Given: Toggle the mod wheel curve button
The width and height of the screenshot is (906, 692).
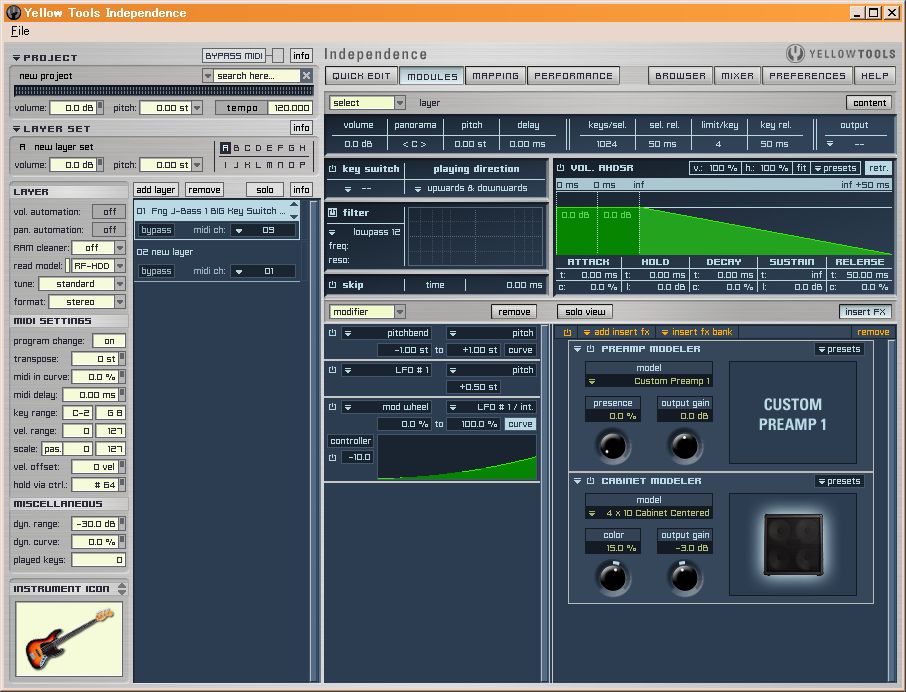Looking at the screenshot, I should [520, 424].
